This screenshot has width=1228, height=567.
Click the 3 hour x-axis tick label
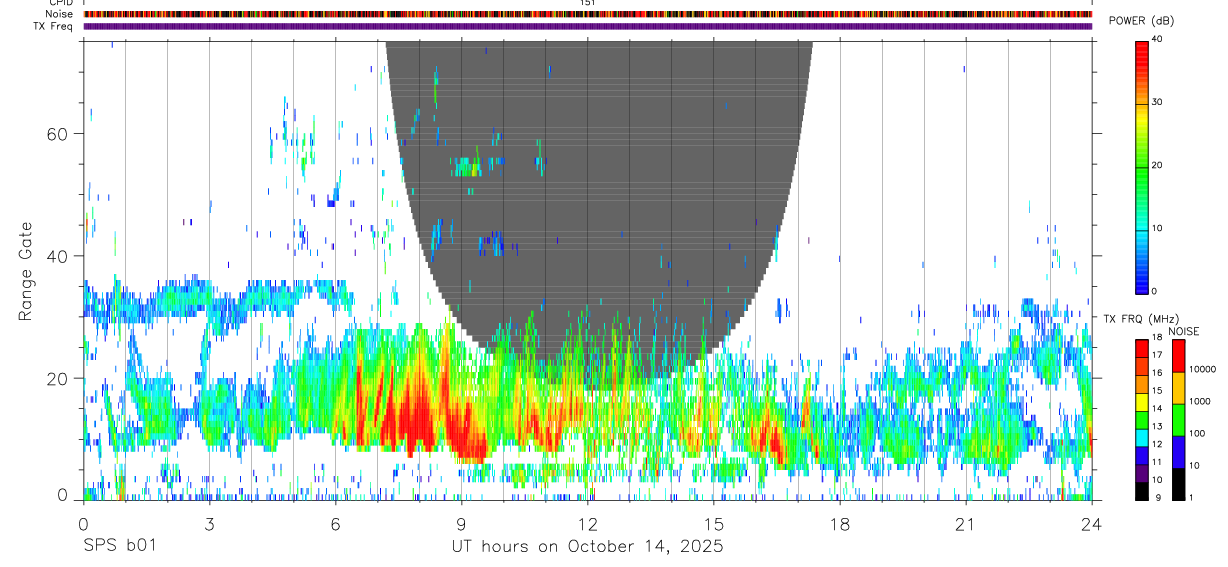[x=209, y=524]
